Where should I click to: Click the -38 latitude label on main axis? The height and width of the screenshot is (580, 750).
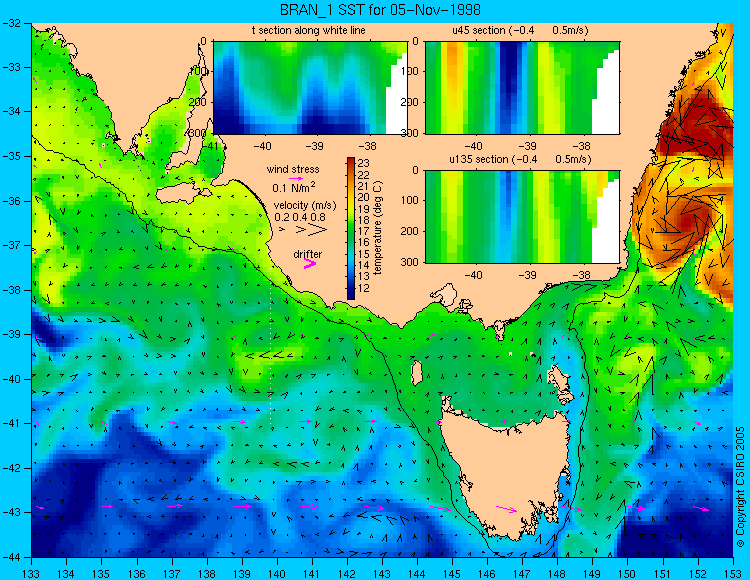(12, 290)
